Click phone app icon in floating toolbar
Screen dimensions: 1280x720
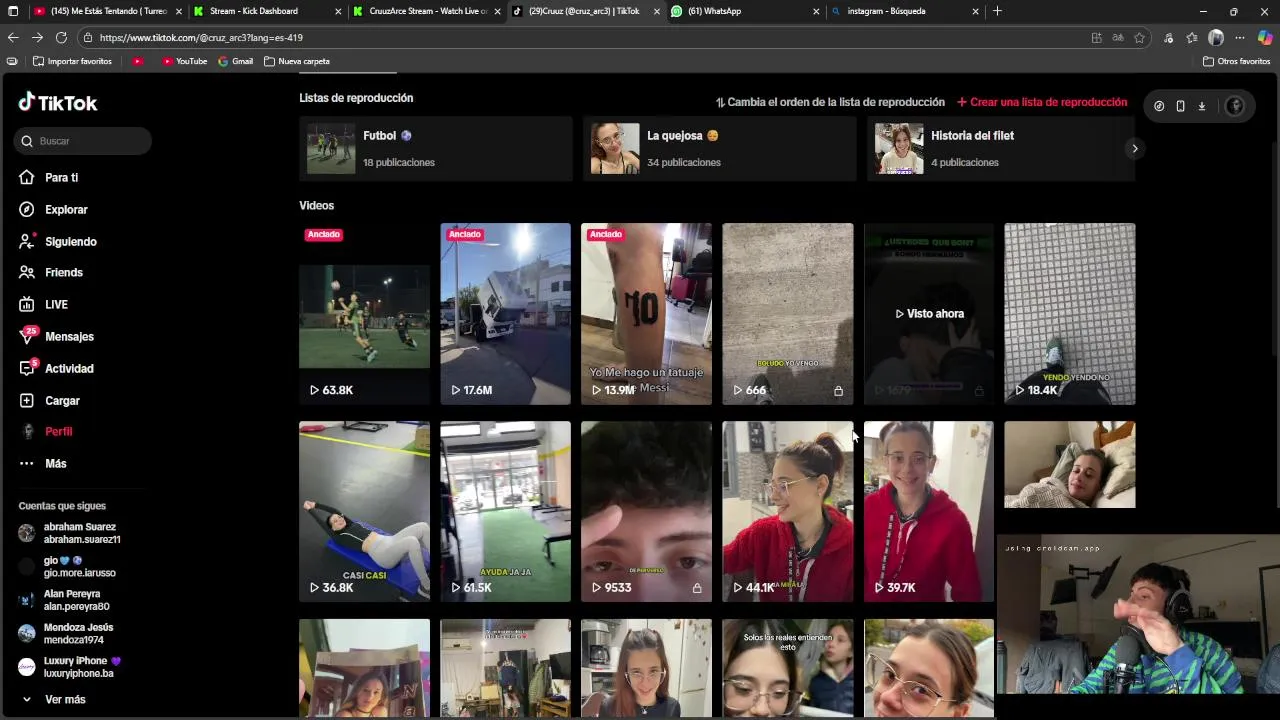pyautogui.click(x=1180, y=106)
